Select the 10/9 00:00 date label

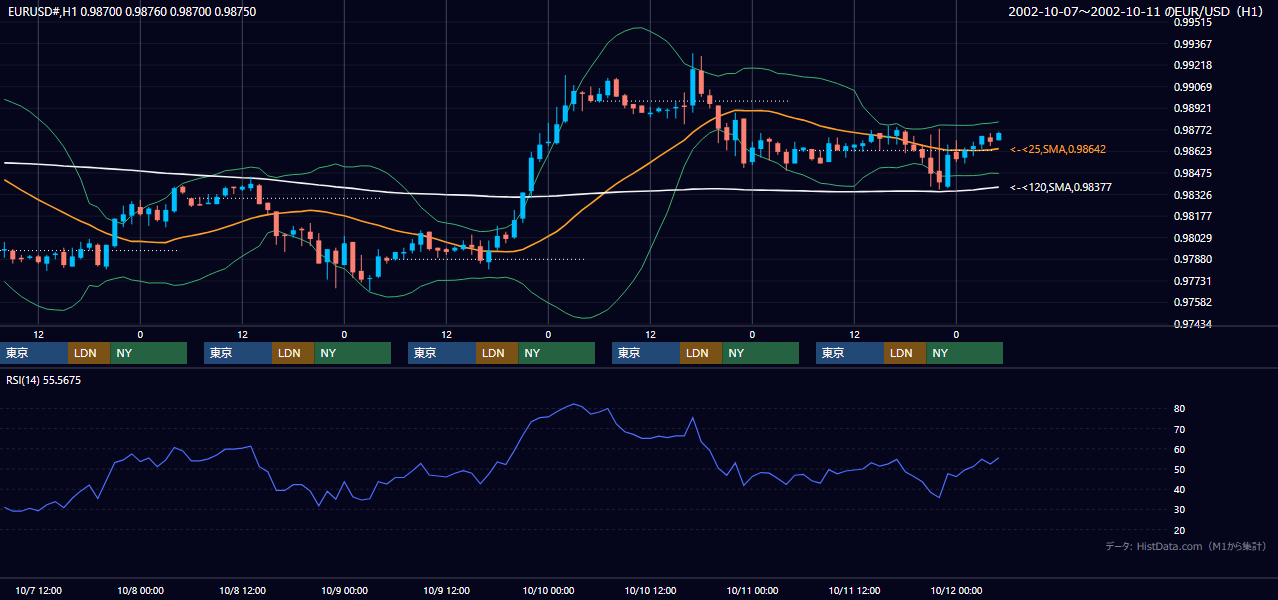(x=345, y=591)
